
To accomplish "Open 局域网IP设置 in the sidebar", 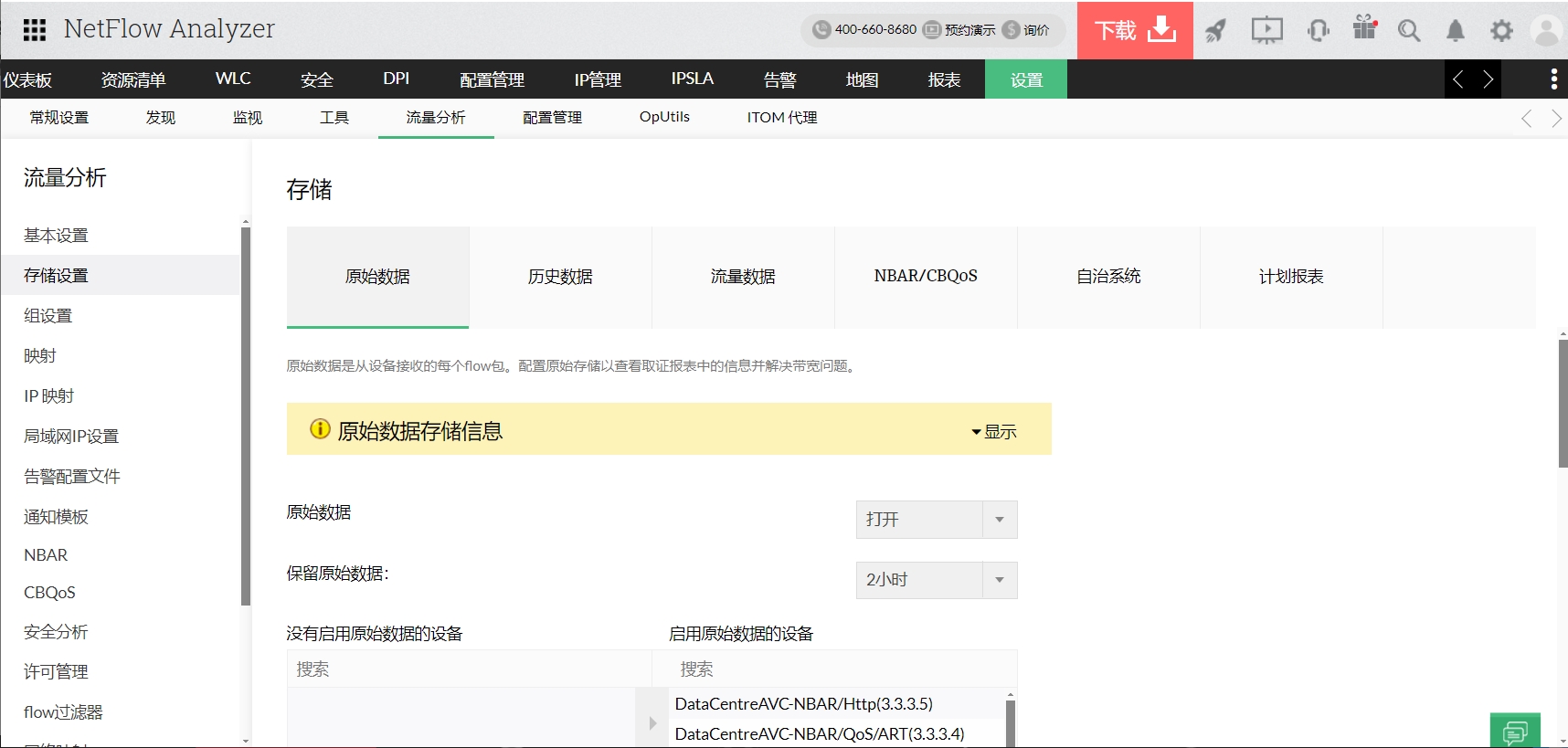I will click(71, 437).
